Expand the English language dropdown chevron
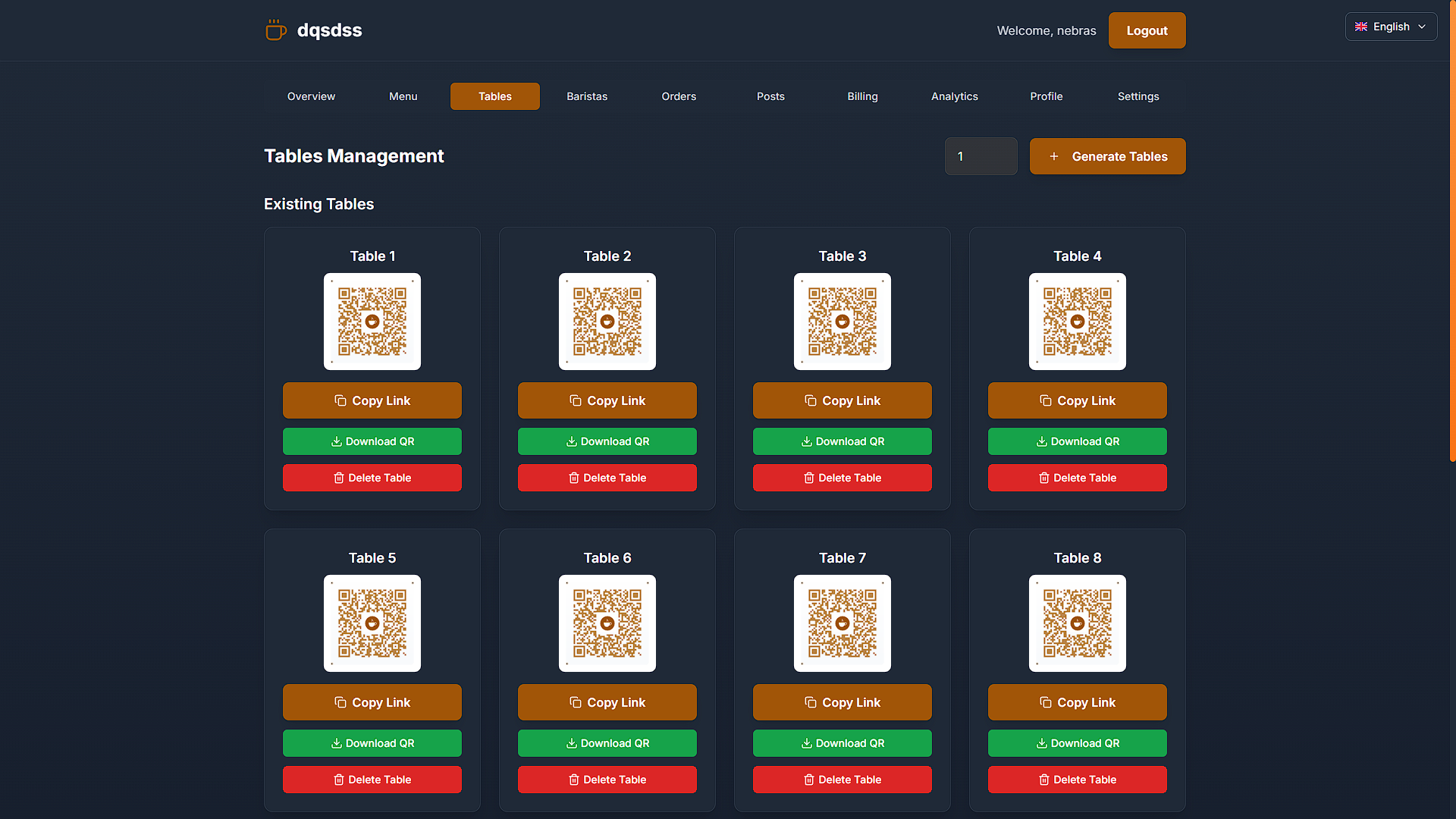This screenshot has height=819, width=1456. pyautogui.click(x=1422, y=27)
